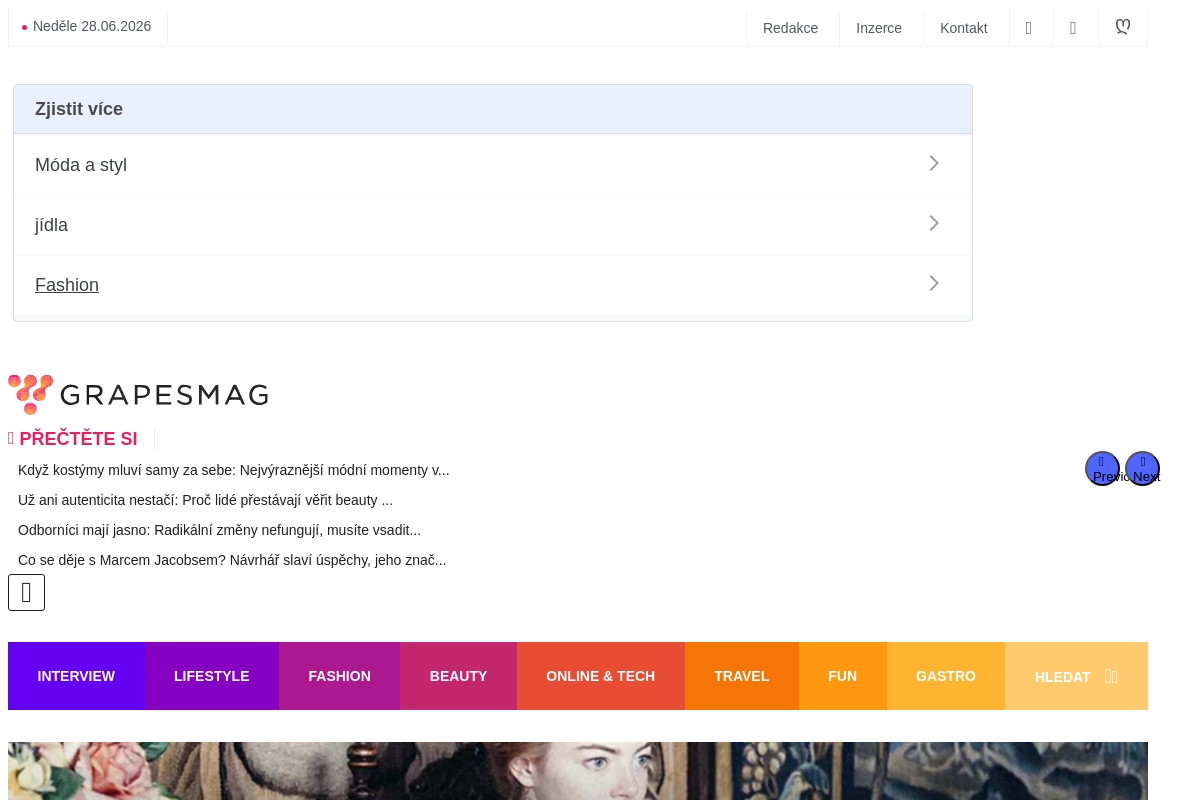Select the ONLINE & TECH category
Screen dimensions: 1200x800
(600, 676)
